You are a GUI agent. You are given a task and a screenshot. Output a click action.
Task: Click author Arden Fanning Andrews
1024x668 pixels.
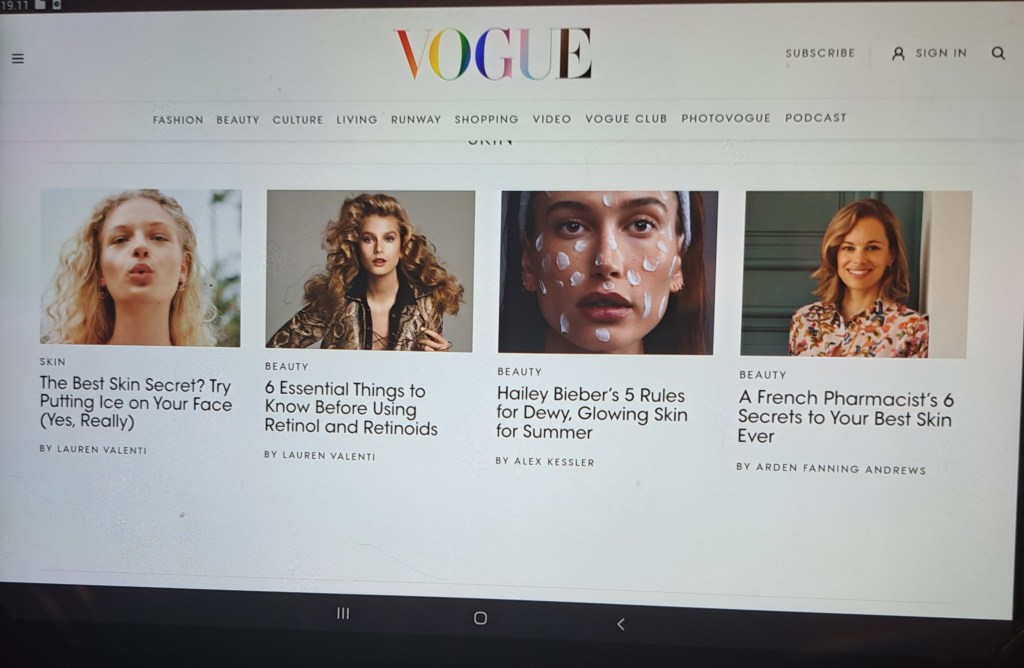(831, 468)
